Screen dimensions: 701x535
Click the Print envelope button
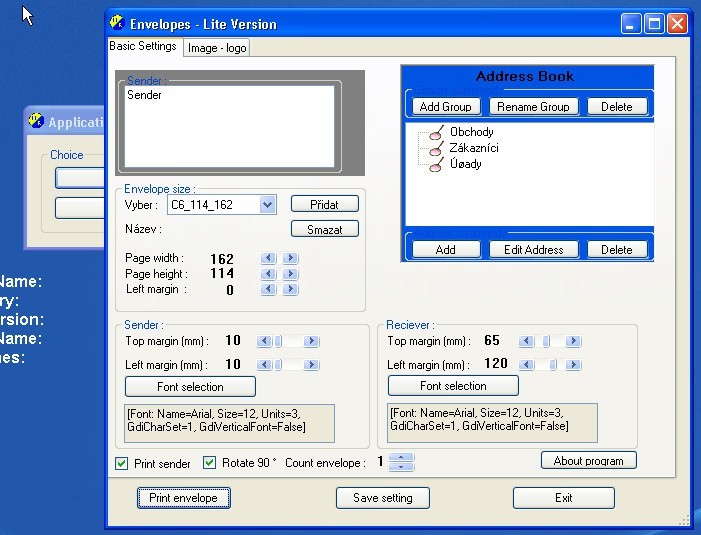(184, 498)
